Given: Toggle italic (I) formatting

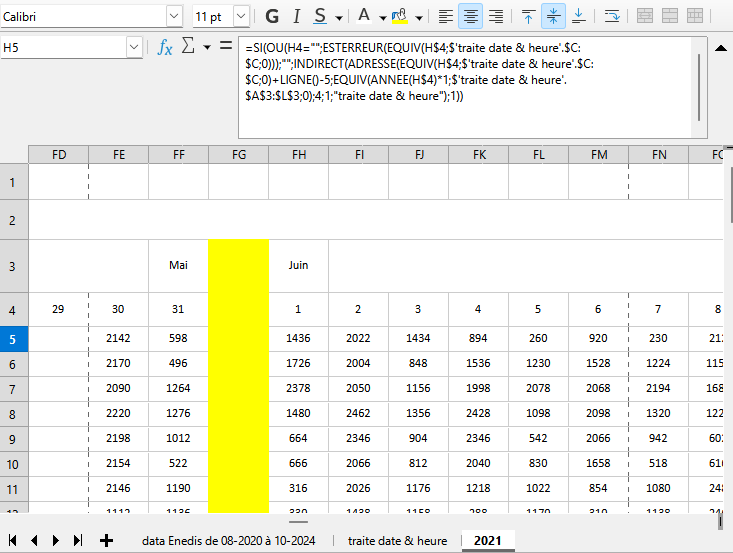Looking at the screenshot, I should 296,16.
